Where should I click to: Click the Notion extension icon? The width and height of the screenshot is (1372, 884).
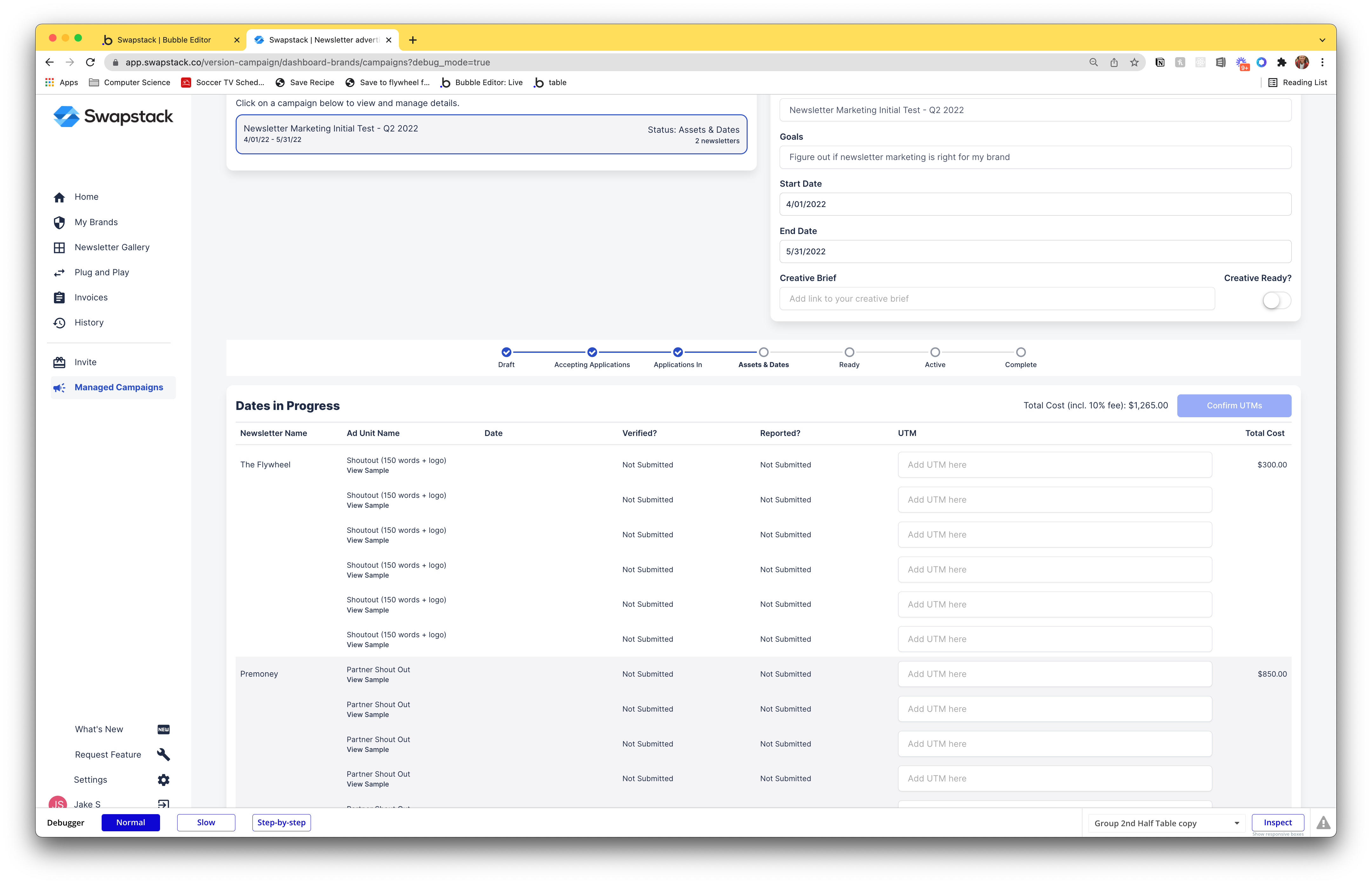(x=1160, y=62)
